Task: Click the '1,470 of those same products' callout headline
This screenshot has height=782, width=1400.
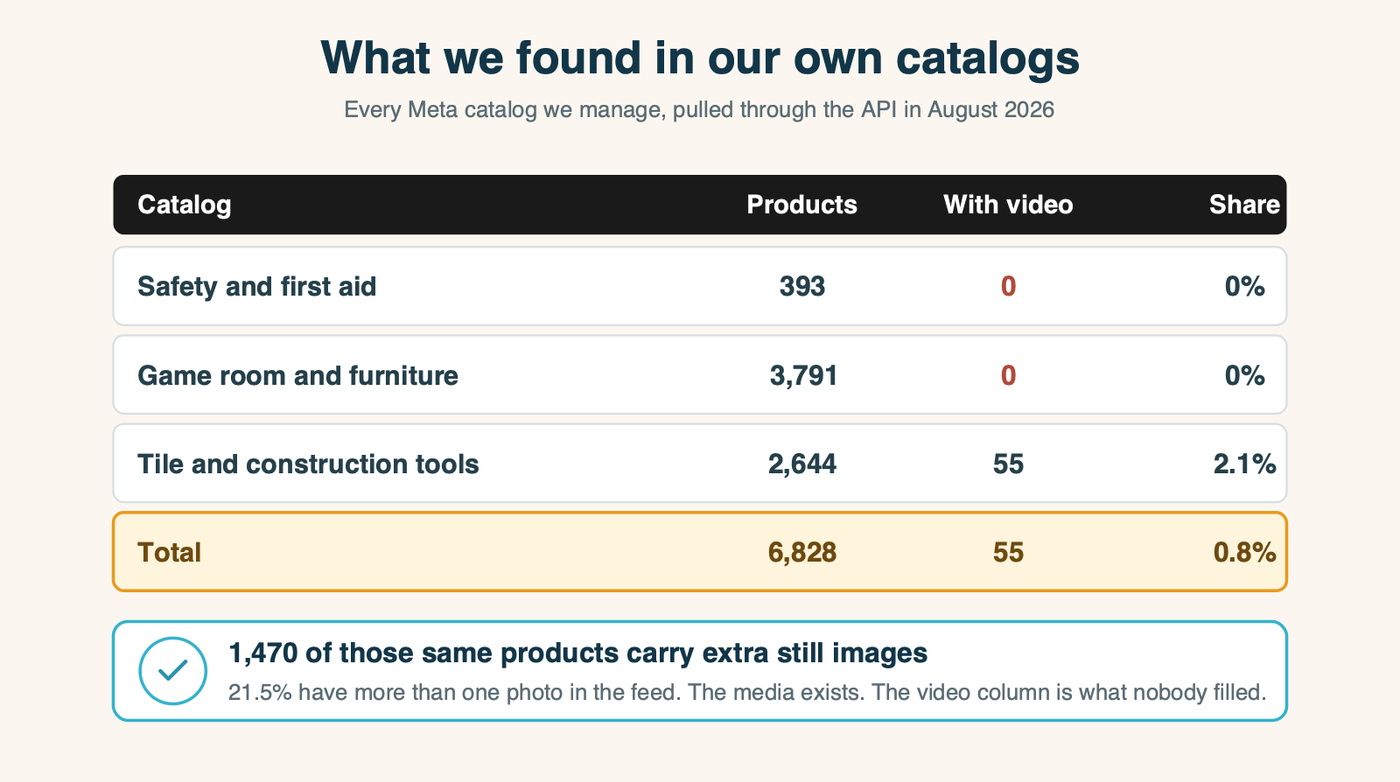Action: pos(578,654)
